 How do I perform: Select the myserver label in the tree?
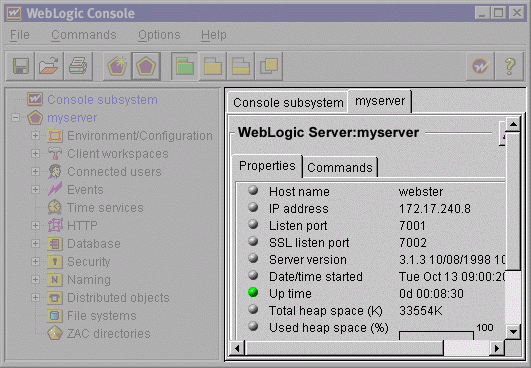pos(72,118)
